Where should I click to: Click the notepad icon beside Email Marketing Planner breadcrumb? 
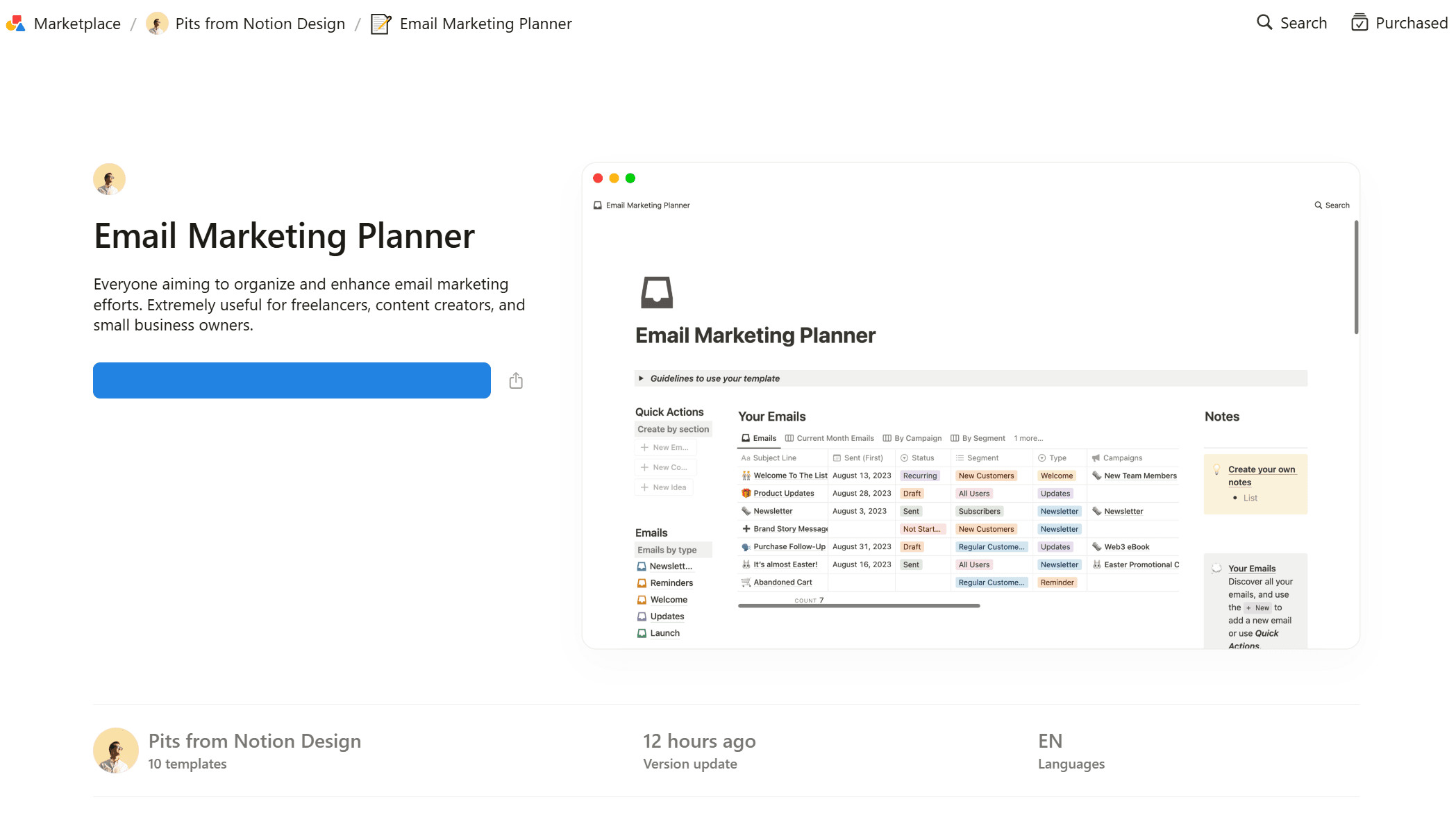point(380,24)
